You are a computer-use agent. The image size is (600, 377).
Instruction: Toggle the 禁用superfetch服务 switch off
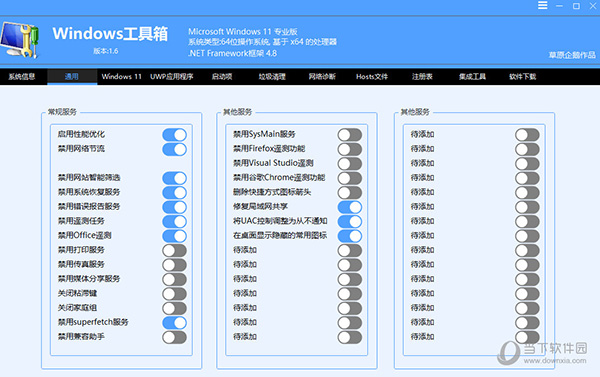[174, 323]
